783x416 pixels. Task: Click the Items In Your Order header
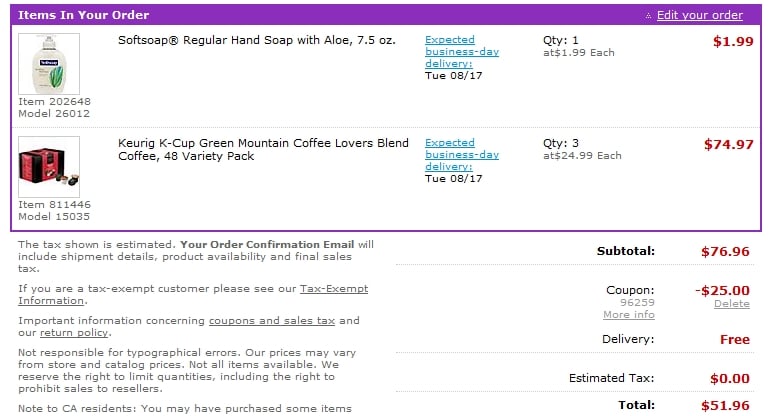click(83, 15)
